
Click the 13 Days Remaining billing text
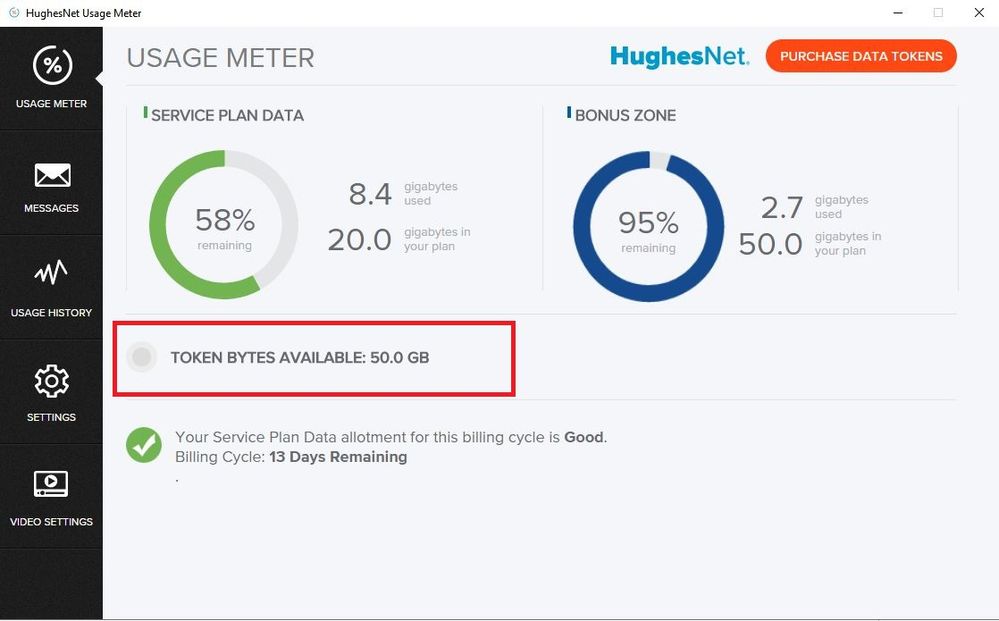pos(338,457)
